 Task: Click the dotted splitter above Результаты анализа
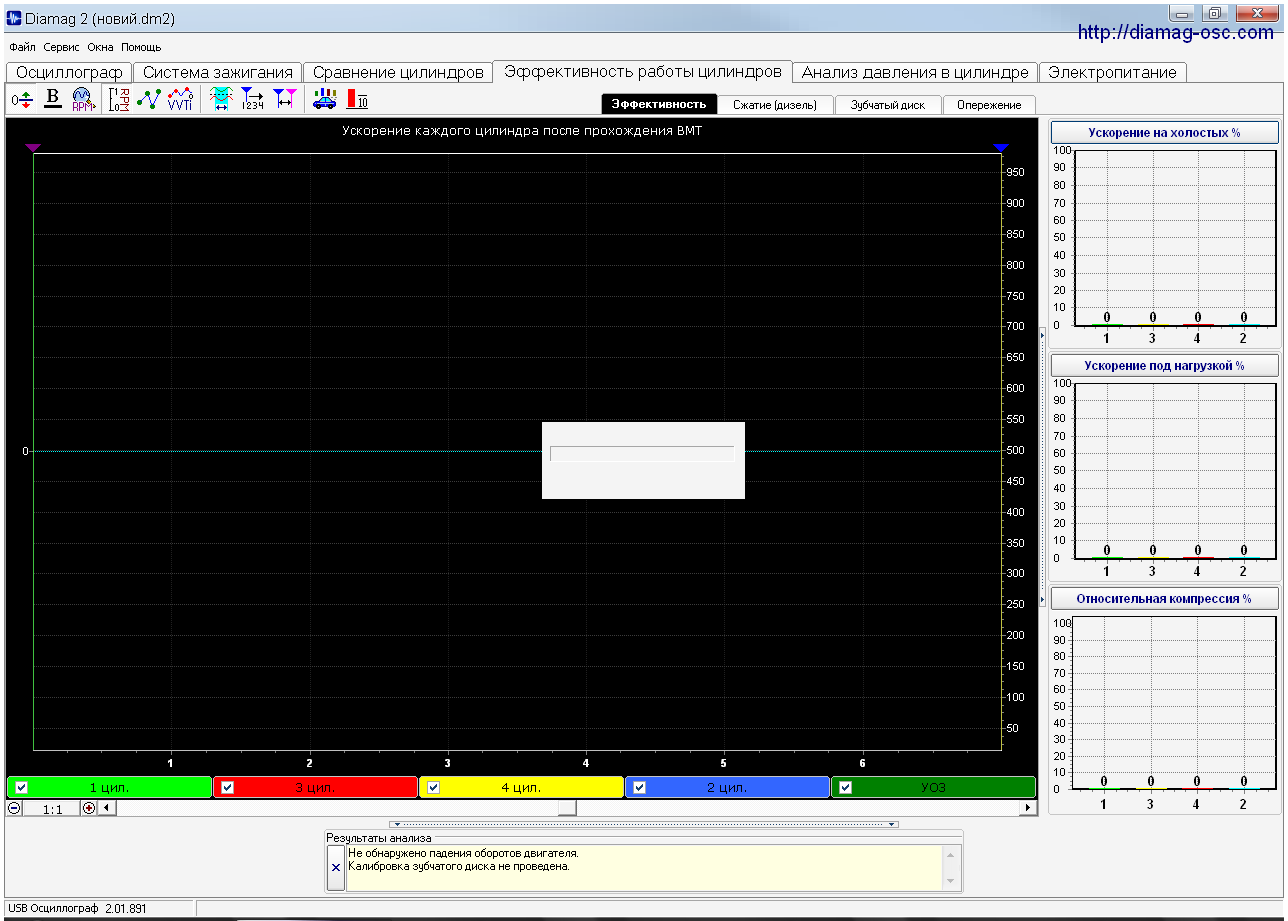pyautogui.click(x=643, y=824)
